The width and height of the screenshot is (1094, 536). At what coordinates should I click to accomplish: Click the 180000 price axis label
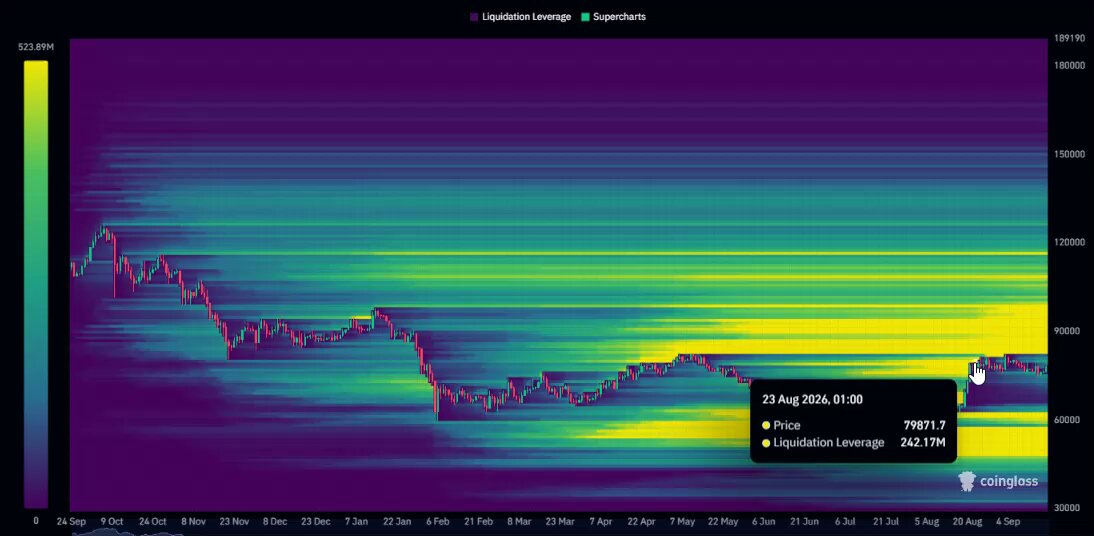[x=1068, y=65]
